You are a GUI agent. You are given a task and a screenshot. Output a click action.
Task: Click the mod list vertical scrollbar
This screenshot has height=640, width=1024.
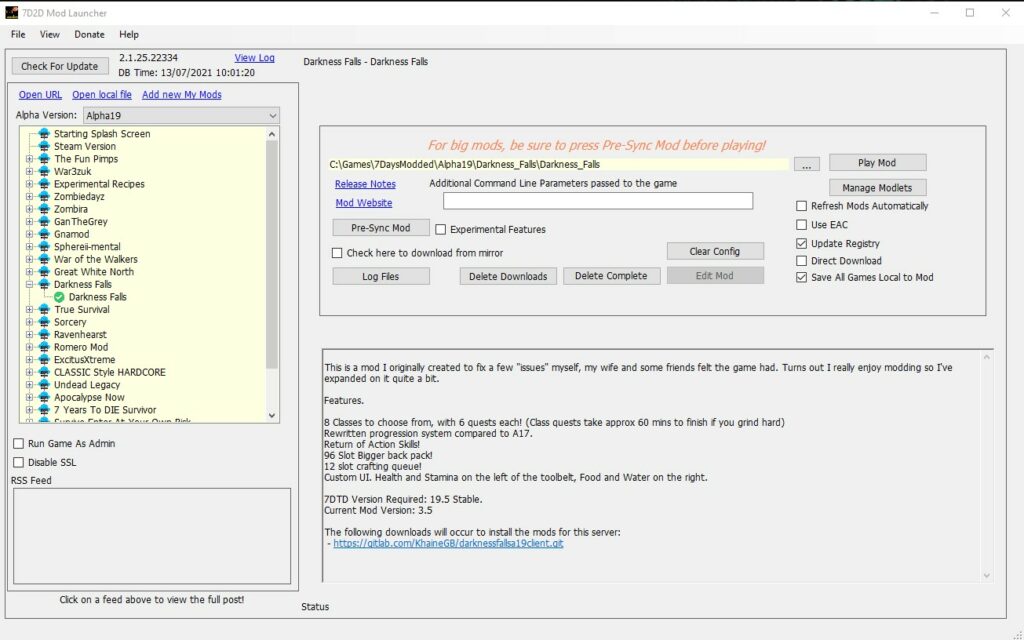coord(272,255)
